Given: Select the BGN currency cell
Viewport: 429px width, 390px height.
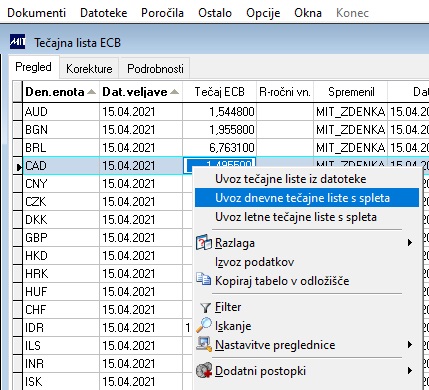Looking at the screenshot, I should click(61, 130).
